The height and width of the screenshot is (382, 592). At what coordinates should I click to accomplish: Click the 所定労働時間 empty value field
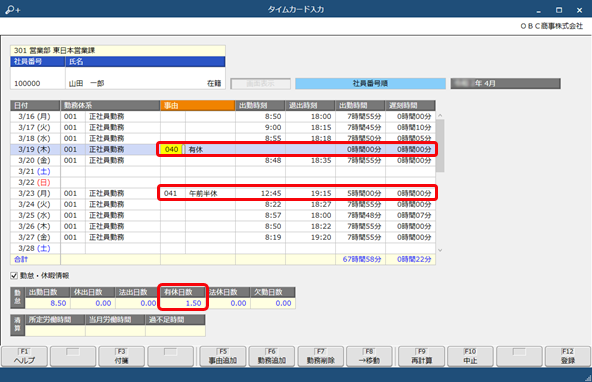(x=55, y=331)
